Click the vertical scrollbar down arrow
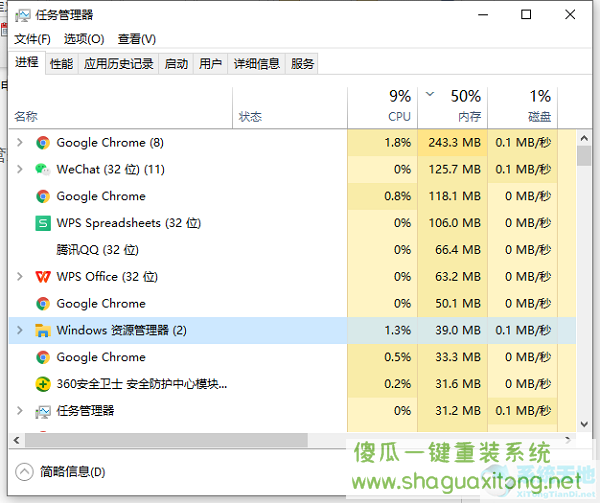 tap(584, 424)
